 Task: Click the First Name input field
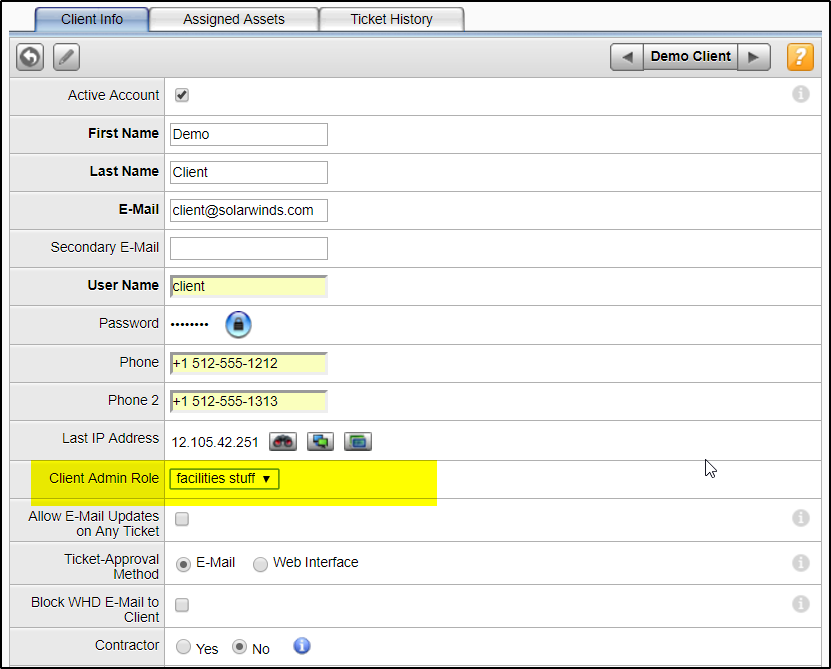[249, 135]
